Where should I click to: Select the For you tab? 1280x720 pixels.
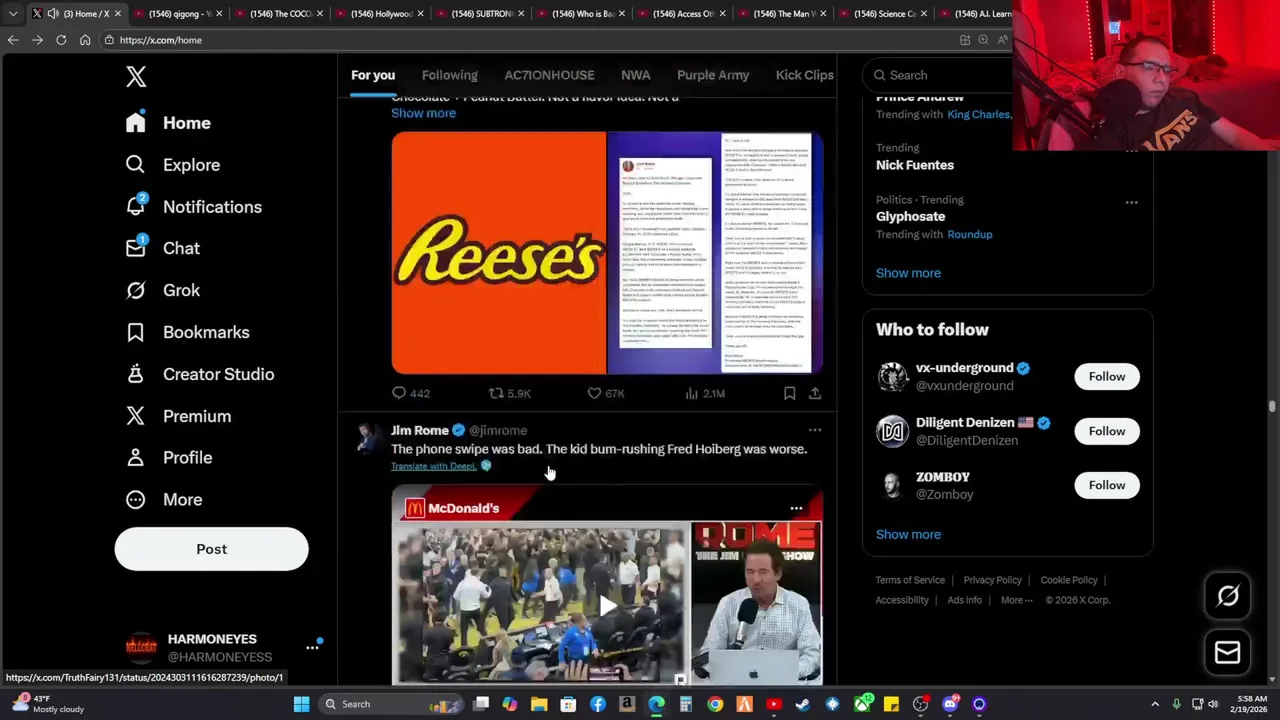point(373,75)
